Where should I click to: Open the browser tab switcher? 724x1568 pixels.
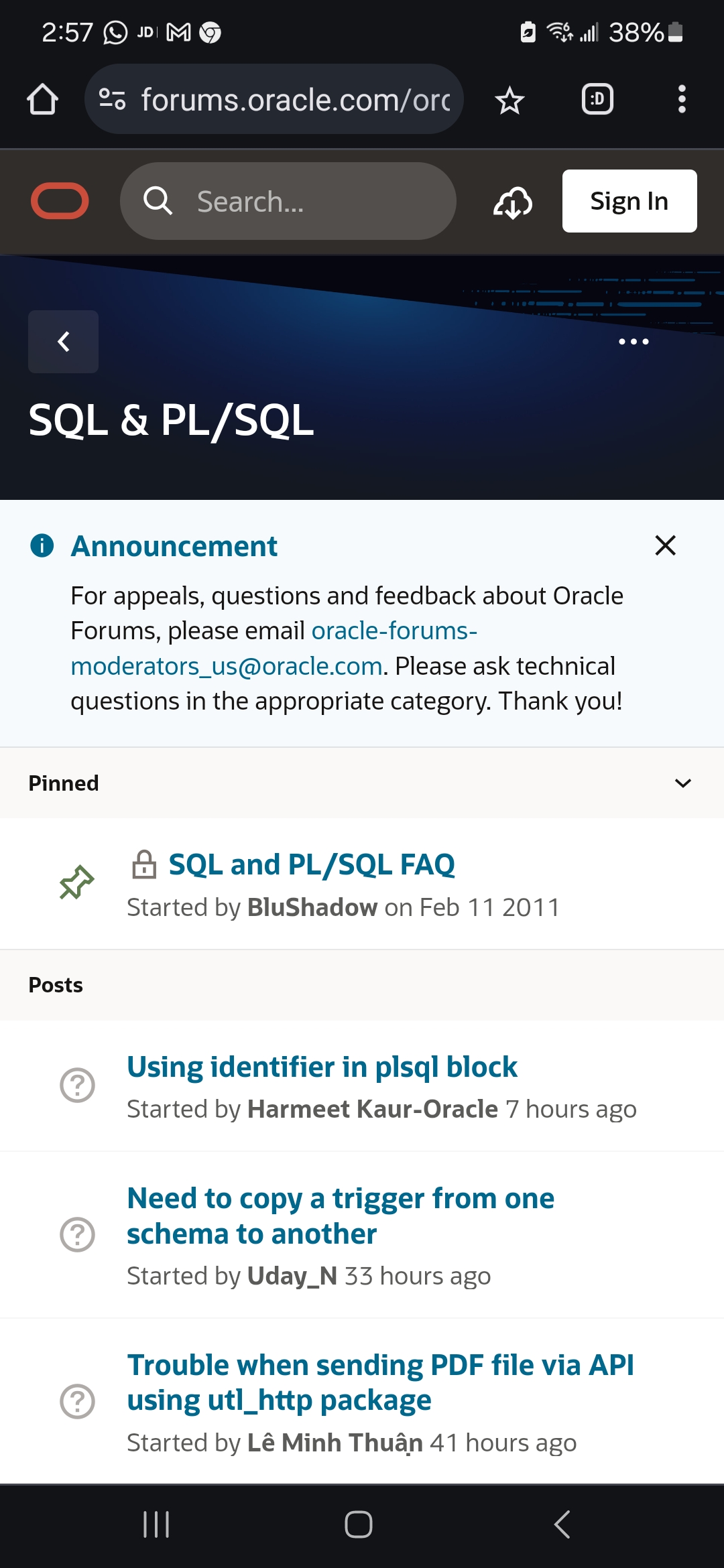597,100
